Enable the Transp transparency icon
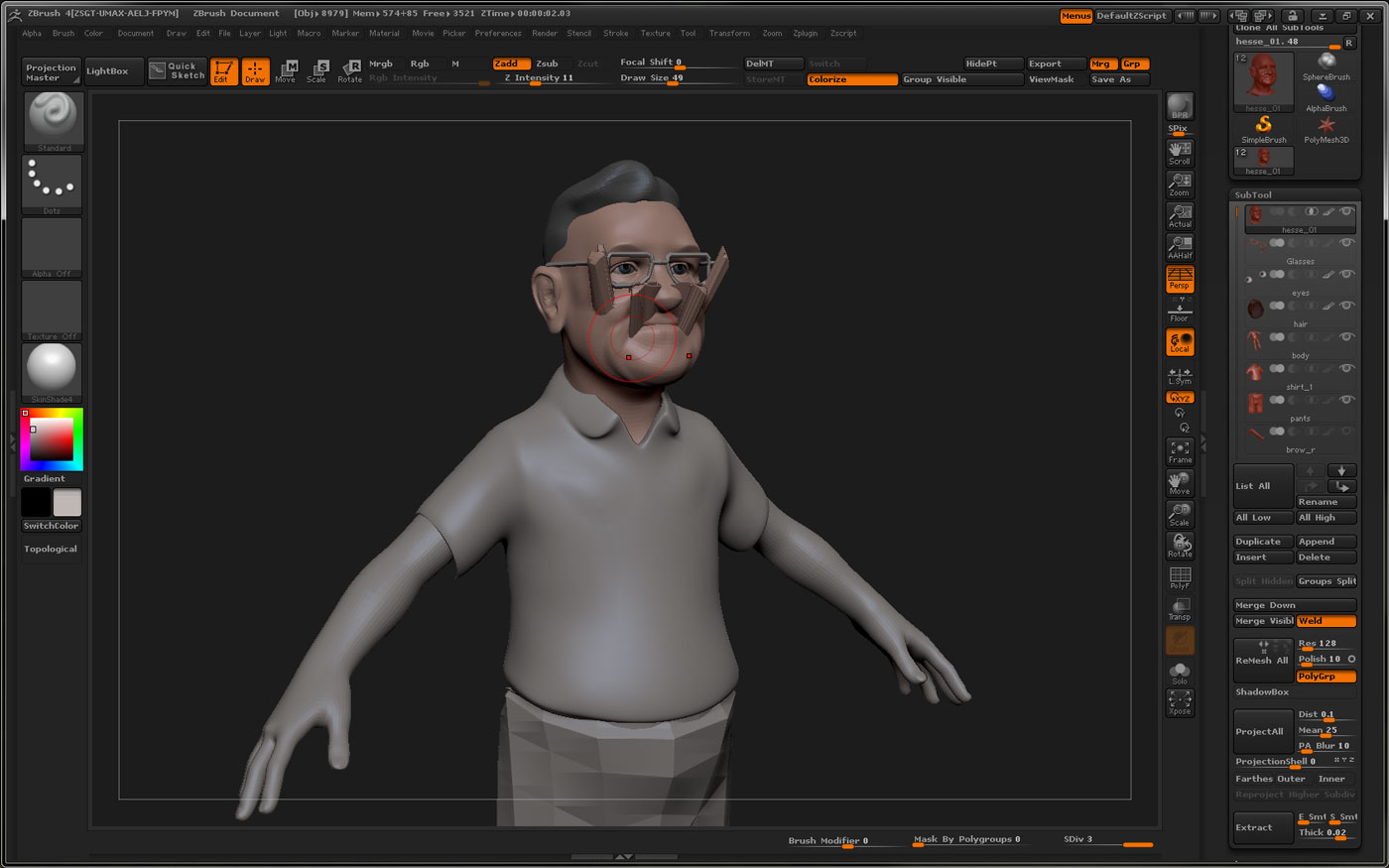Image resolution: width=1389 pixels, height=868 pixels. (x=1179, y=608)
